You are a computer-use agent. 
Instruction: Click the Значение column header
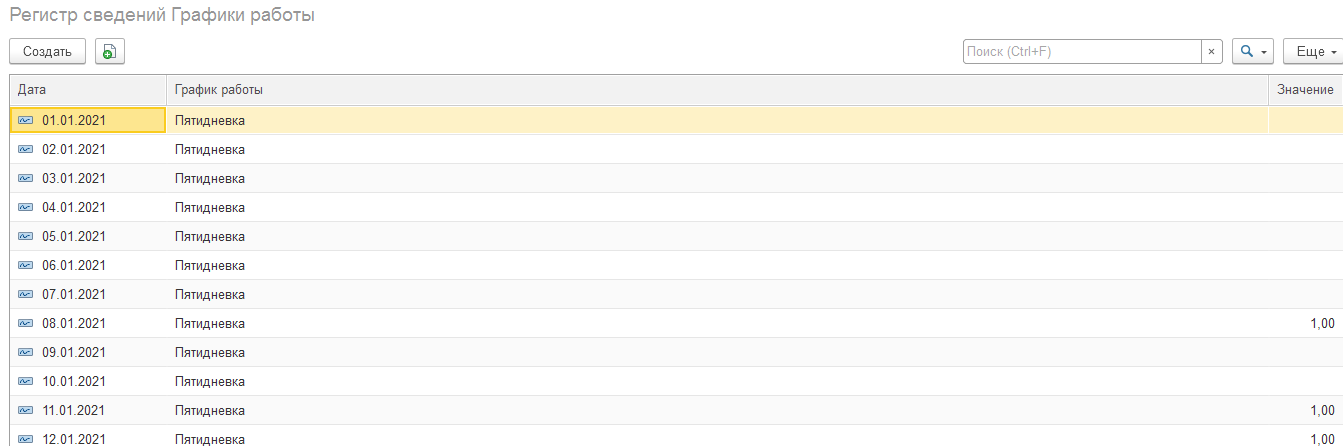(1305, 90)
